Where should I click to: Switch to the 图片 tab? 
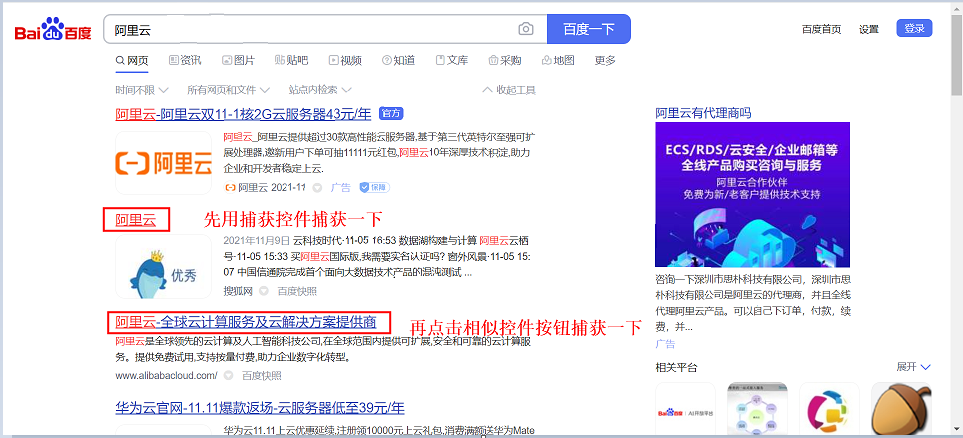pos(238,60)
